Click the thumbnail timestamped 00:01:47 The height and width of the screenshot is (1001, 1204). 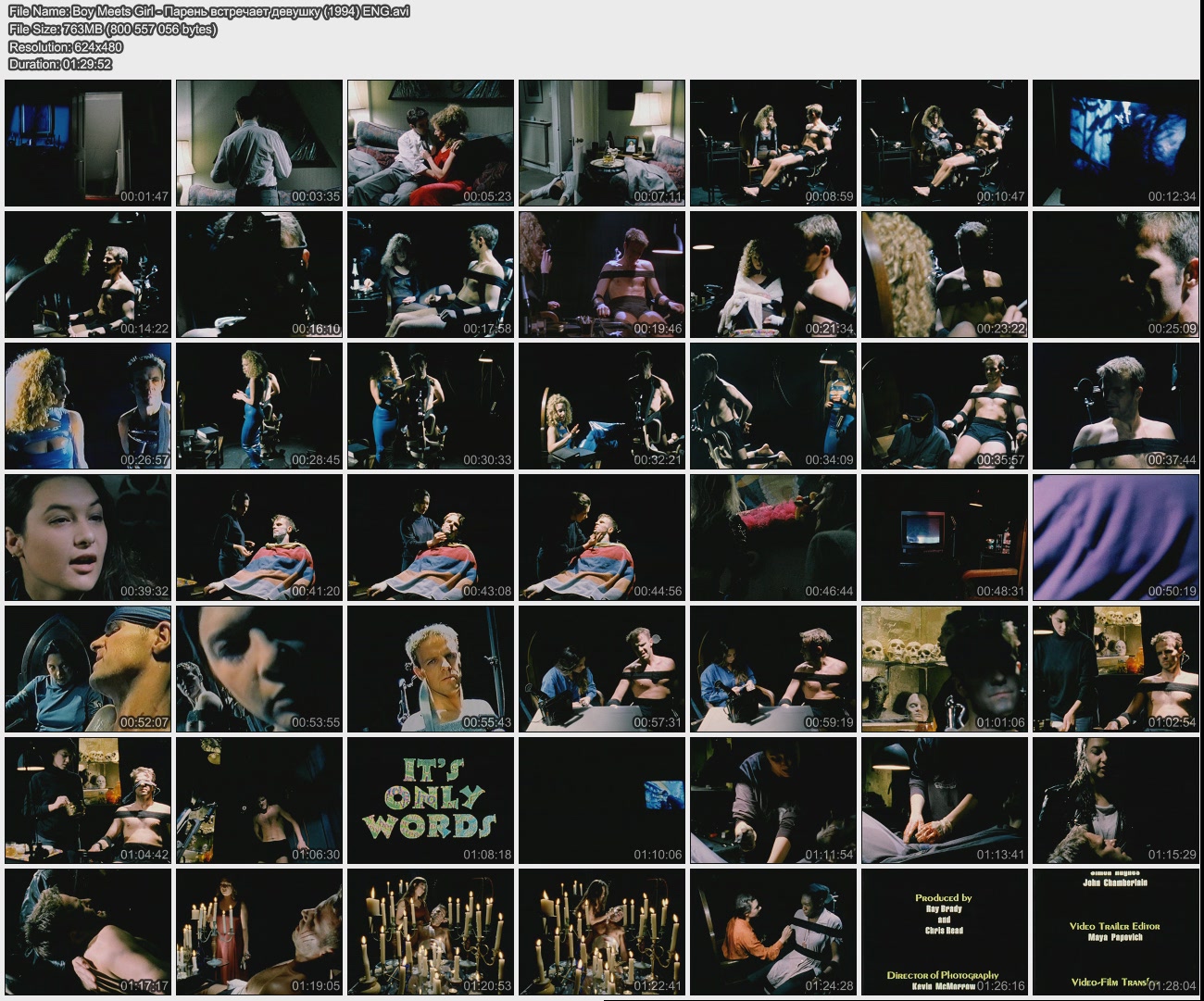[x=88, y=143]
